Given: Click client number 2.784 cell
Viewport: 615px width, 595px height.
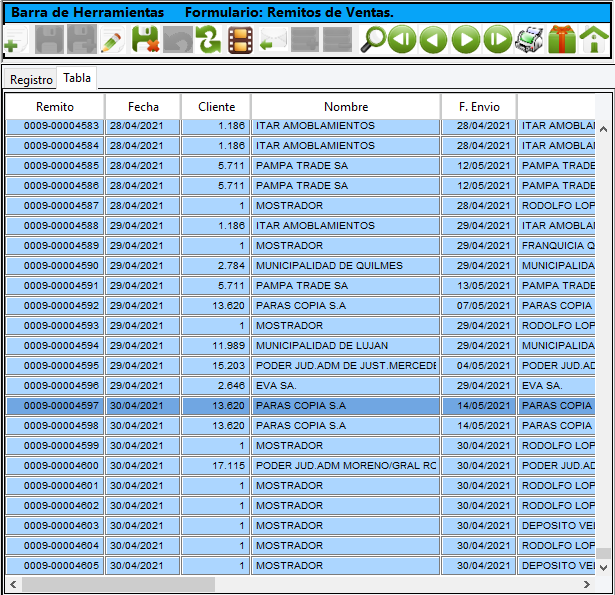Looking at the screenshot, I should 216,266.
